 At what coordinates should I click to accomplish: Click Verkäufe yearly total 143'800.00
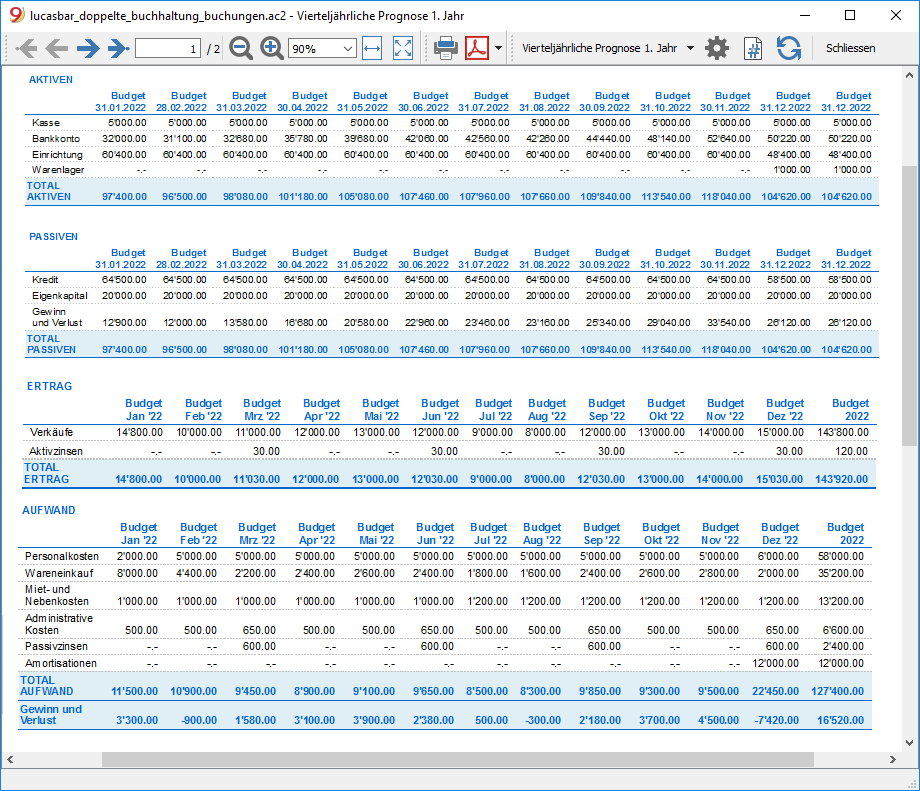[843, 432]
